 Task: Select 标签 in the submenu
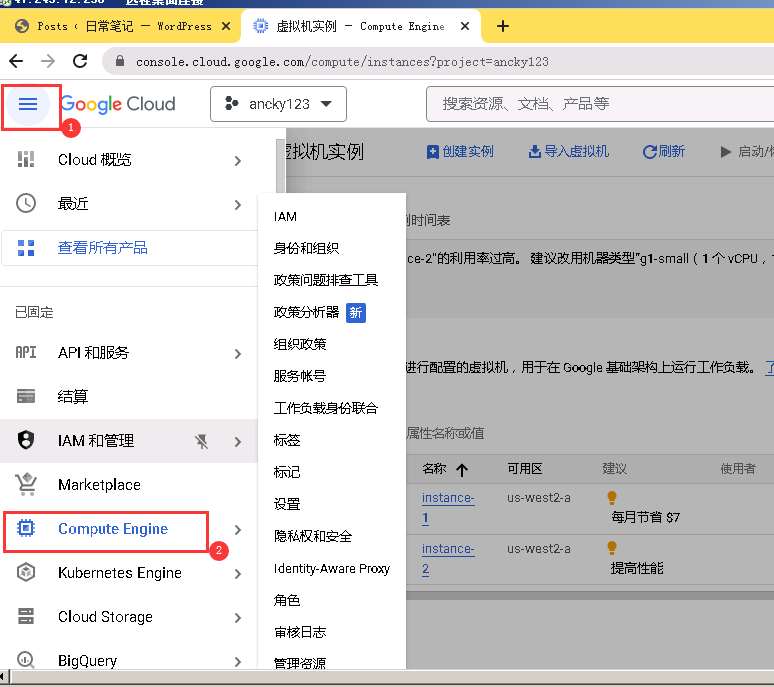tap(287, 440)
